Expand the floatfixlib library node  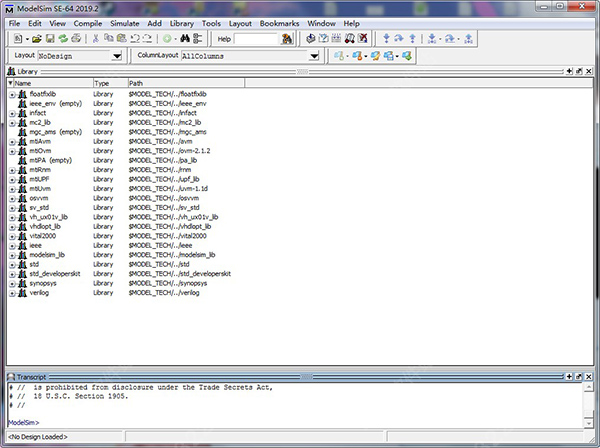12,93
